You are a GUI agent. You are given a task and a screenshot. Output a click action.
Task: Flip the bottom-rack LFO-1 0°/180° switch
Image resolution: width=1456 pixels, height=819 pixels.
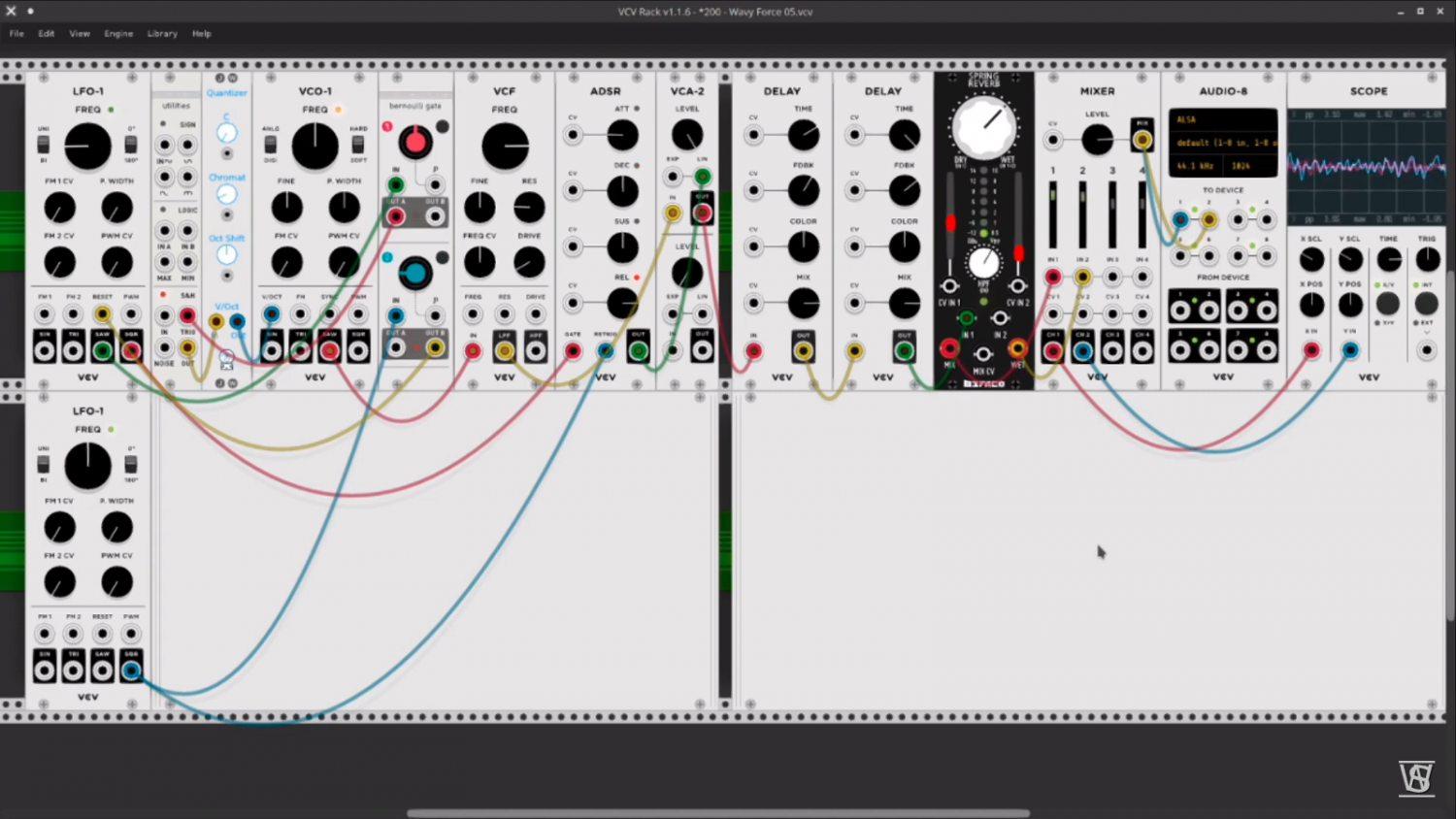tap(130, 464)
